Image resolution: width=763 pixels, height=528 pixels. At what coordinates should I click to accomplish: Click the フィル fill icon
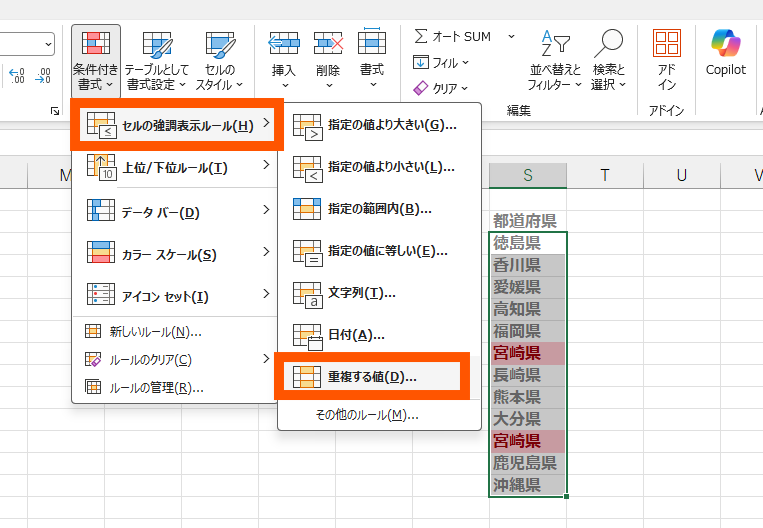[x=421, y=62]
